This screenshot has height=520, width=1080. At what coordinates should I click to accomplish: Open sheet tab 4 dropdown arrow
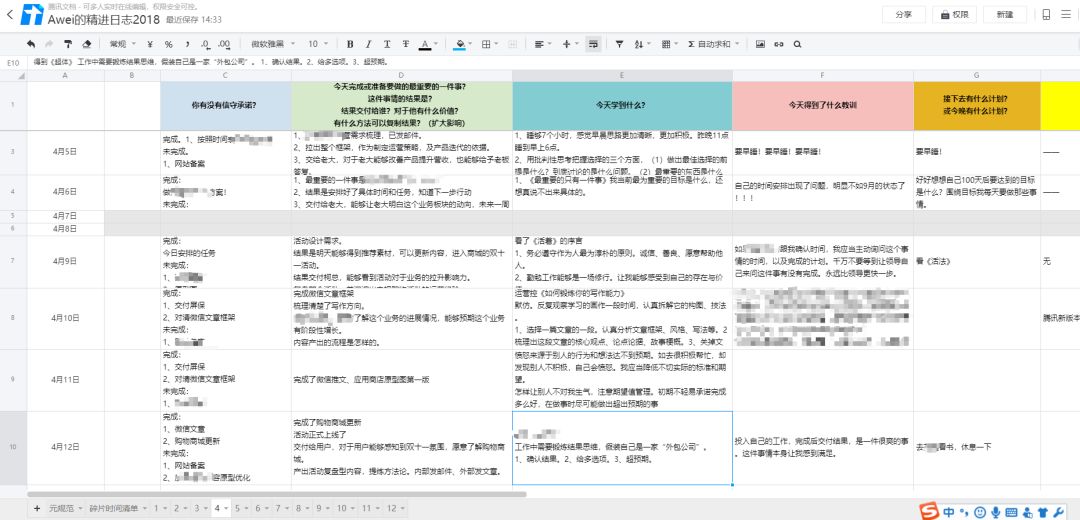coord(227,508)
